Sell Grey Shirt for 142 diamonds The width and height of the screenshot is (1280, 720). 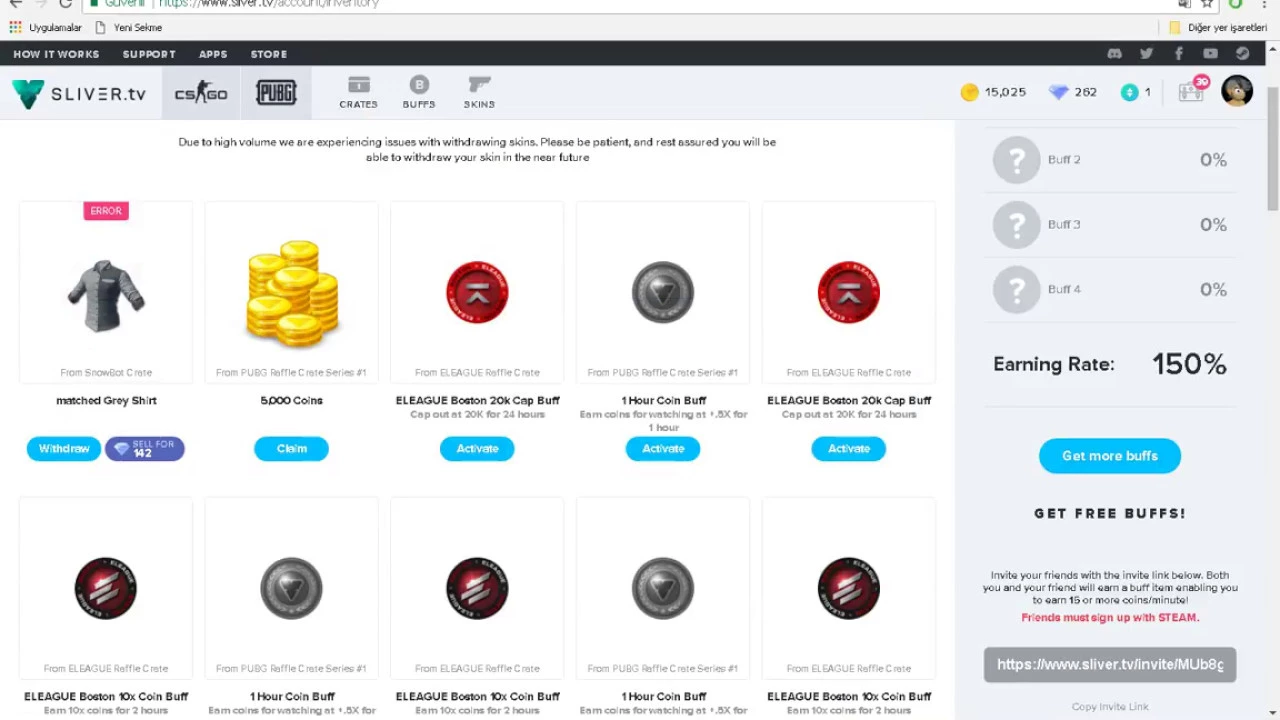click(145, 449)
